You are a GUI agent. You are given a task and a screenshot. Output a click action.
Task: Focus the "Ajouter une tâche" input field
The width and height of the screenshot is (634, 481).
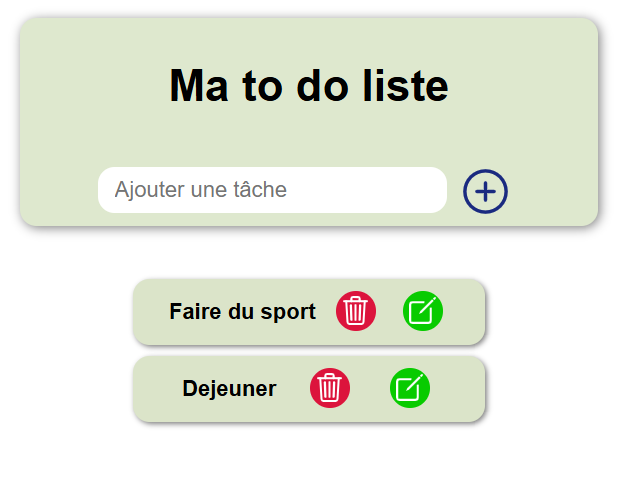pyautogui.click(x=272, y=190)
